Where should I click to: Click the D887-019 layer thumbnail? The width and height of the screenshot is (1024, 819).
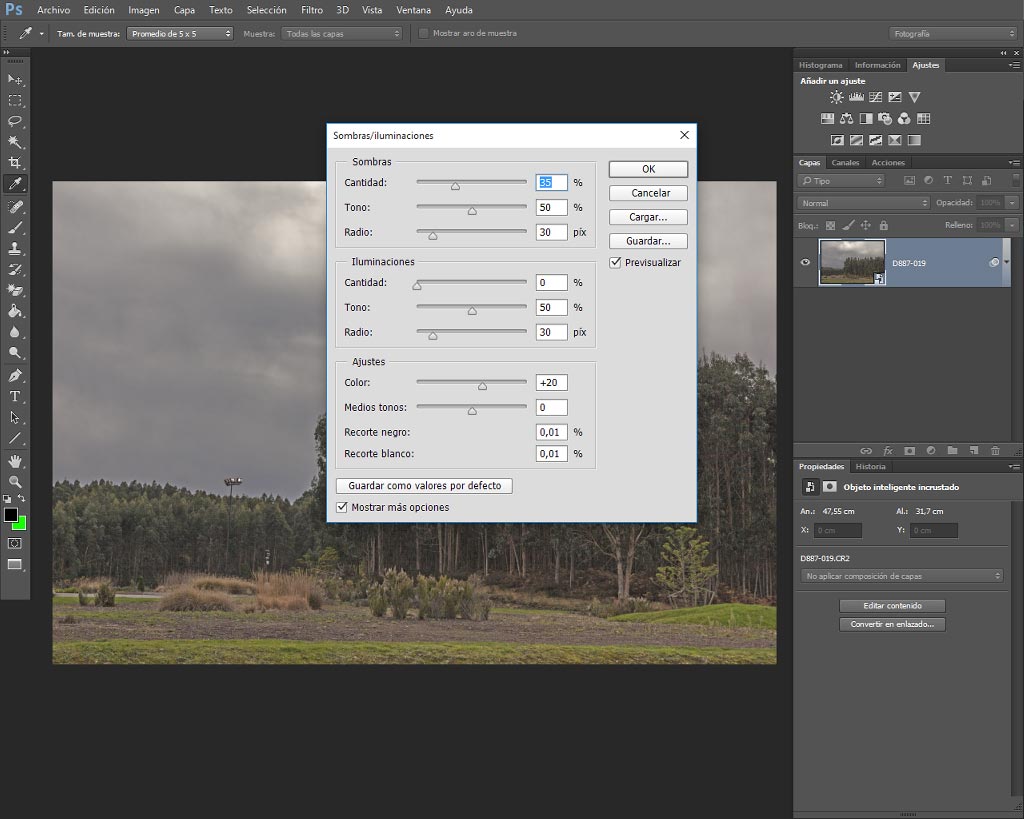[852, 263]
